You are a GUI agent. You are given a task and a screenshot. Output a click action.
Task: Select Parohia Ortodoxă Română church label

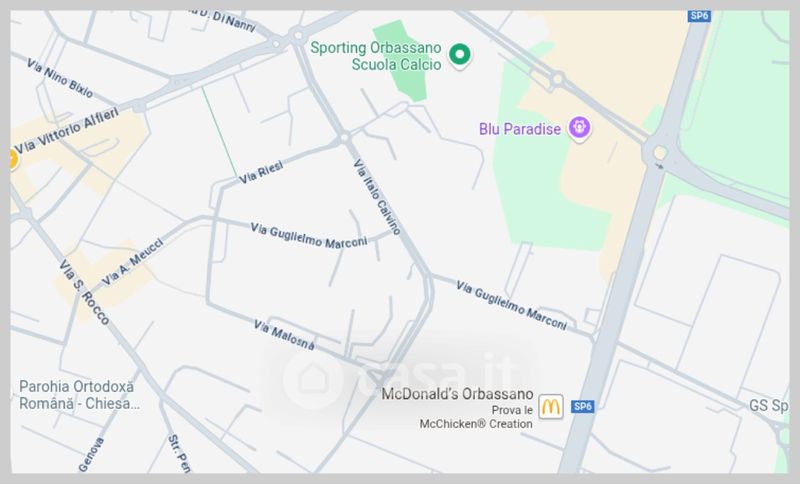pyautogui.click(x=79, y=395)
